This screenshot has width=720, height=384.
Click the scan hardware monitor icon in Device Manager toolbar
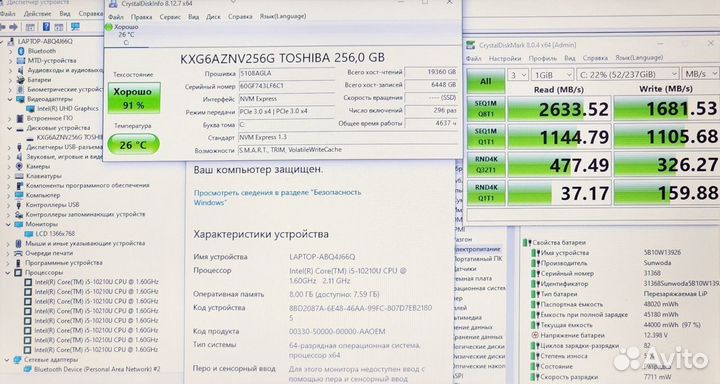click(x=75, y=27)
